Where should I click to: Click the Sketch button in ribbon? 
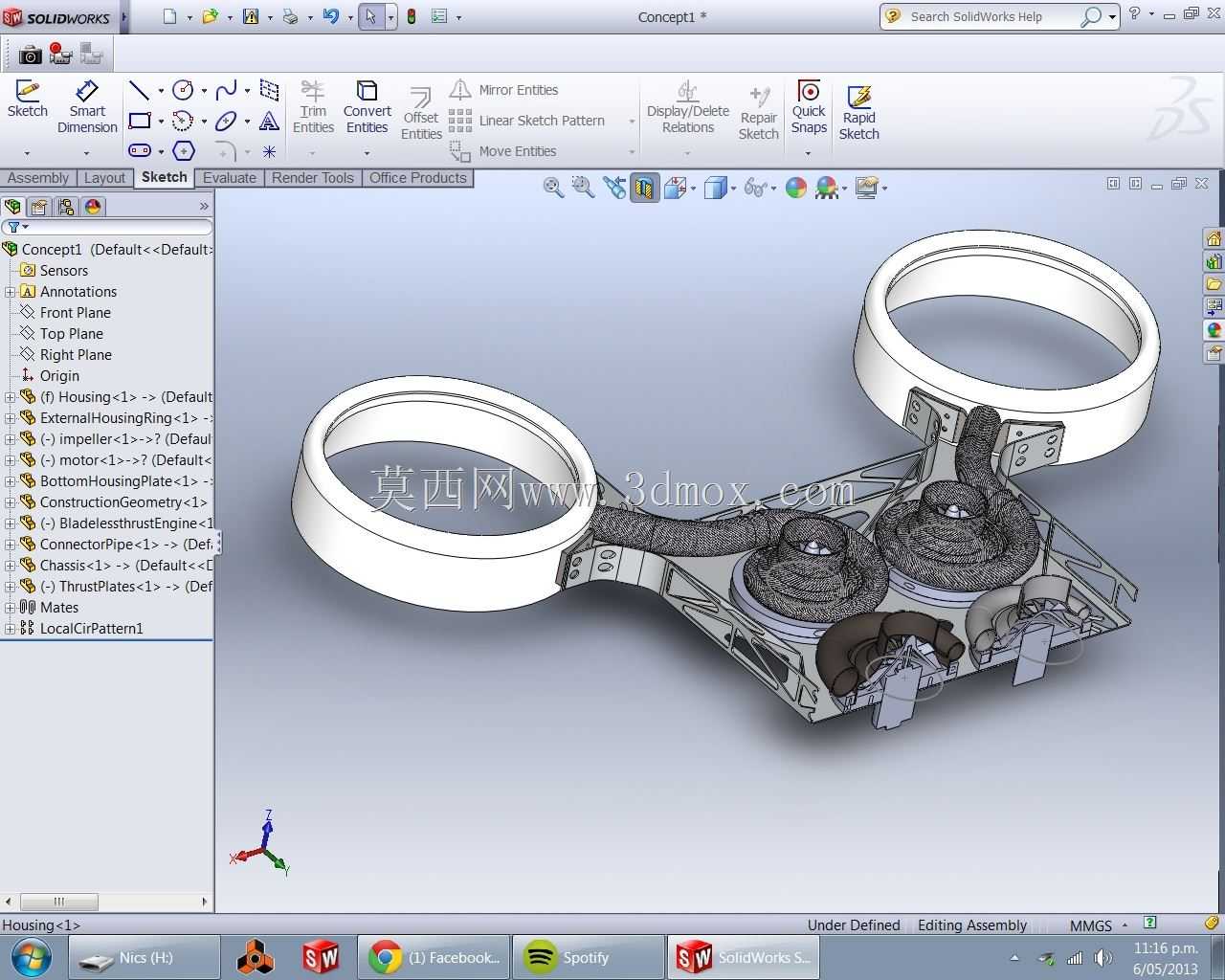coord(27,99)
